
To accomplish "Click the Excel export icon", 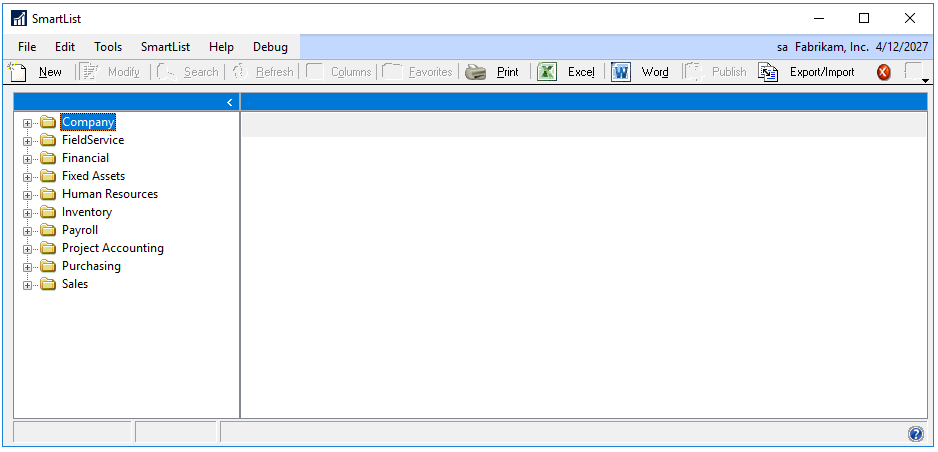I will [x=547, y=72].
